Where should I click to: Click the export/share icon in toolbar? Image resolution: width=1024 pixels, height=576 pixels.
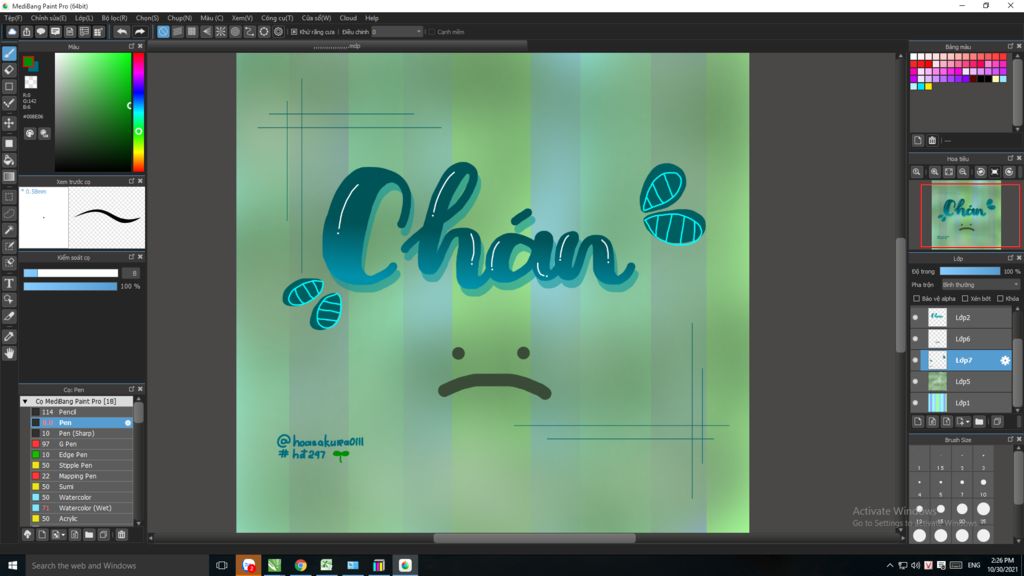click(27, 31)
